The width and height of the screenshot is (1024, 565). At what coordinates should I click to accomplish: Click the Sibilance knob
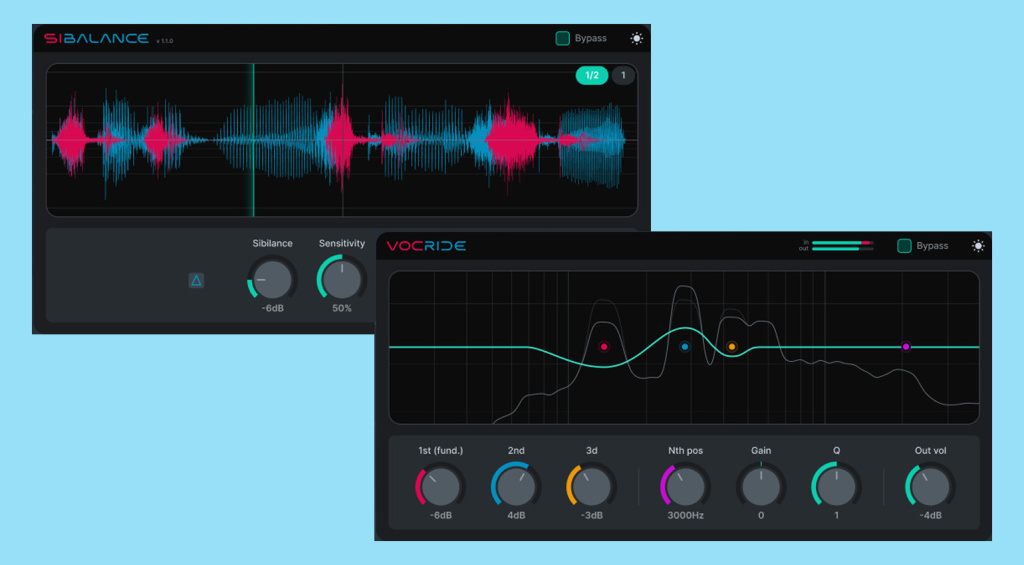[272, 278]
